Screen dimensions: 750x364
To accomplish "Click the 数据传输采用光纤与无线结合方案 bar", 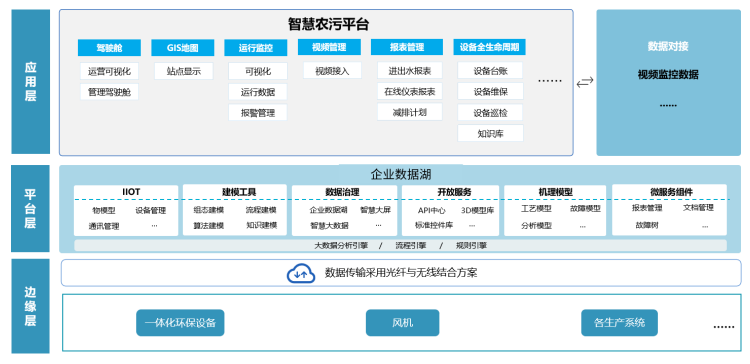I will pyautogui.click(x=401, y=273).
